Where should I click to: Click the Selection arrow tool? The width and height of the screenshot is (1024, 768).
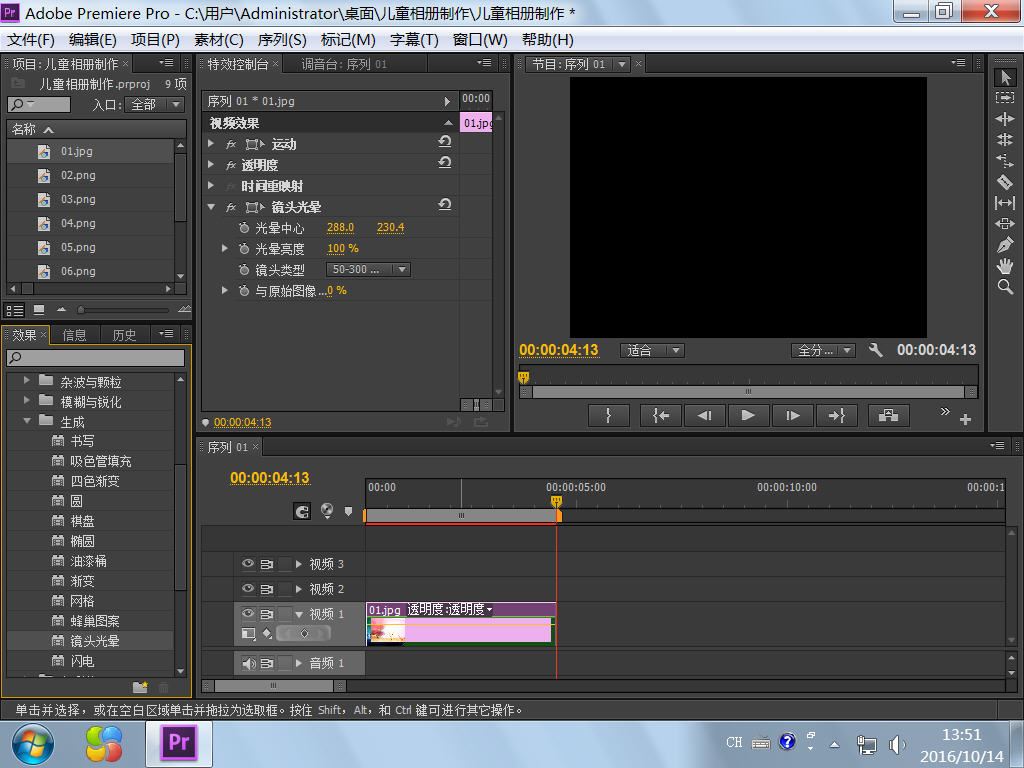coord(1005,78)
